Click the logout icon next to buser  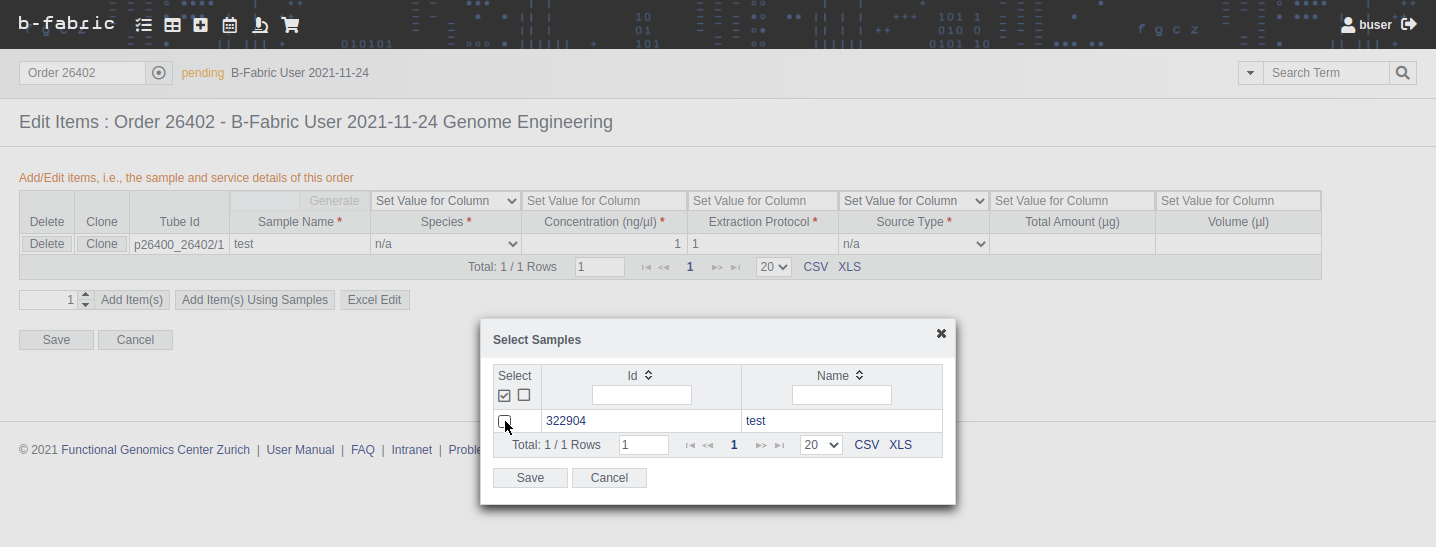(x=1409, y=24)
